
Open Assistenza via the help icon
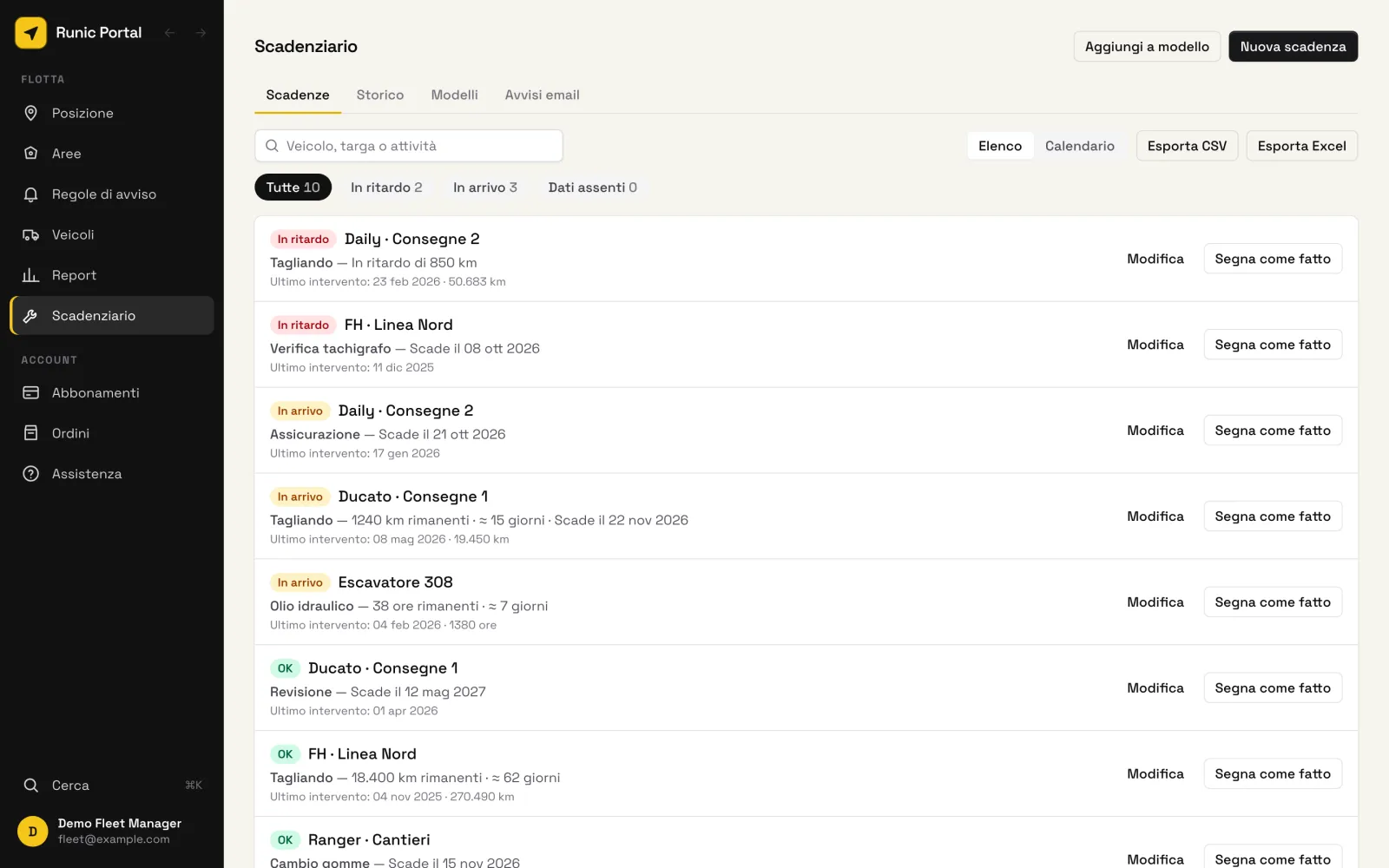point(31,474)
